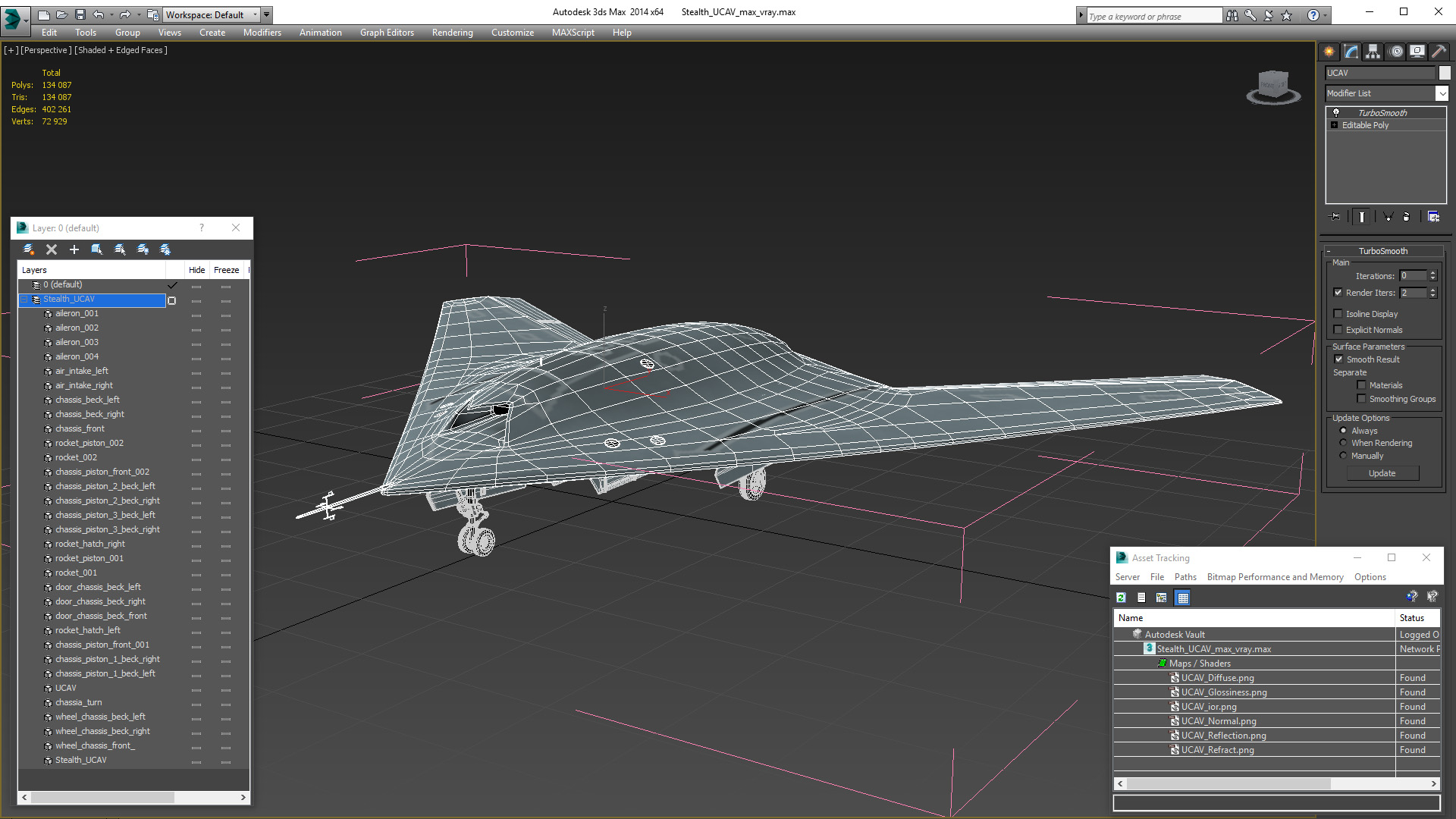The image size is (1456, 819).
Task: Open Asset Tracking Paths menu
Action: (1185, 577)
